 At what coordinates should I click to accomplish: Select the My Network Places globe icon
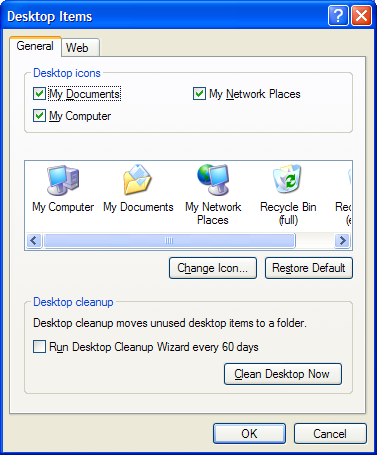(213, 180)
